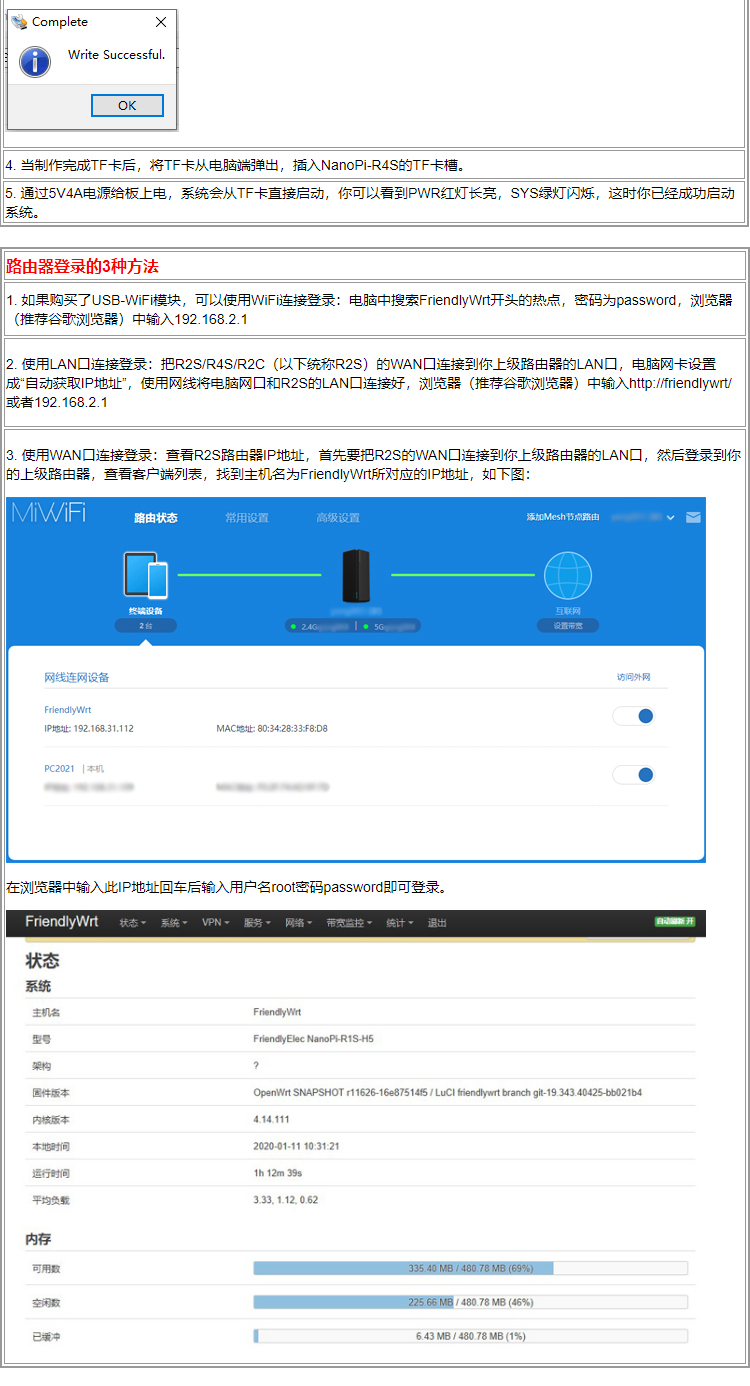The image size is (750, 1386).
Task: Click the information icon in Complete dialog
Action: (x=35, y=61)
